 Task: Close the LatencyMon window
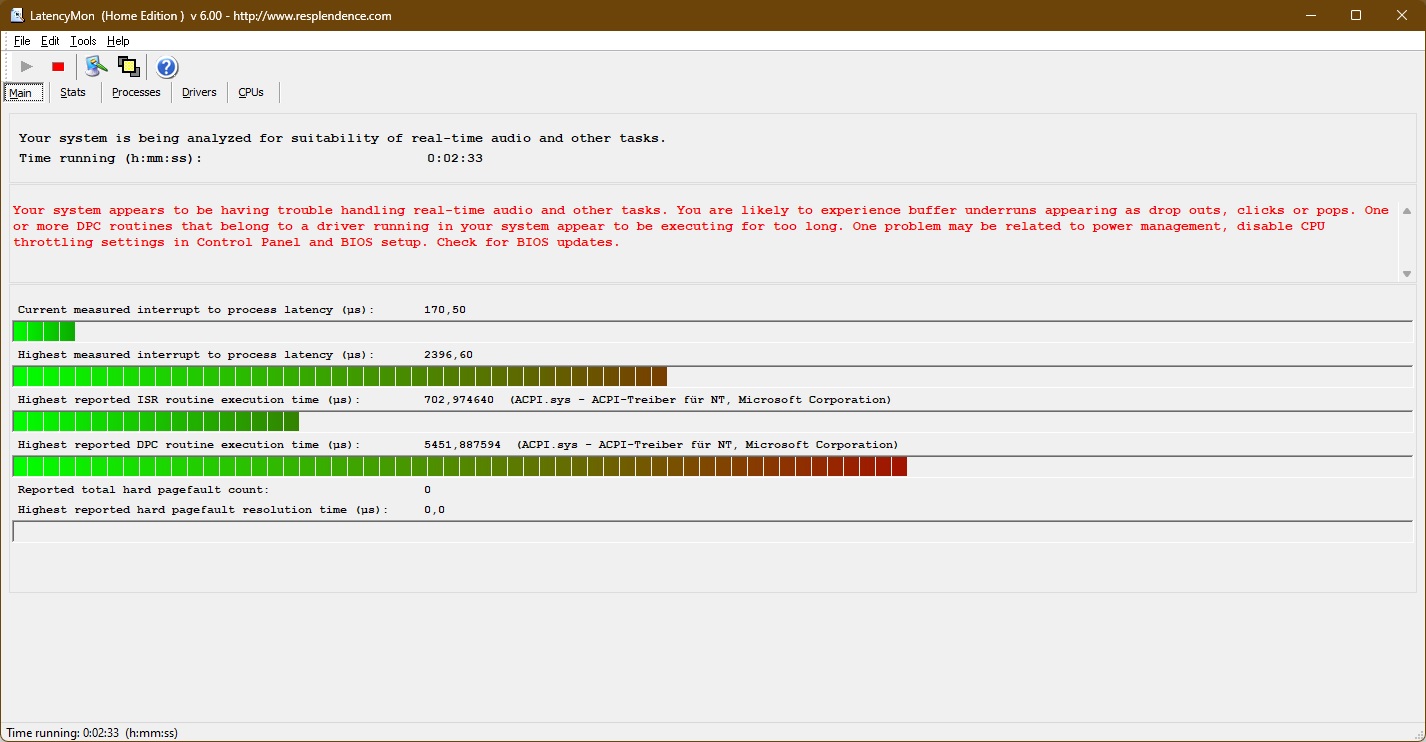tap(1402, 15)
